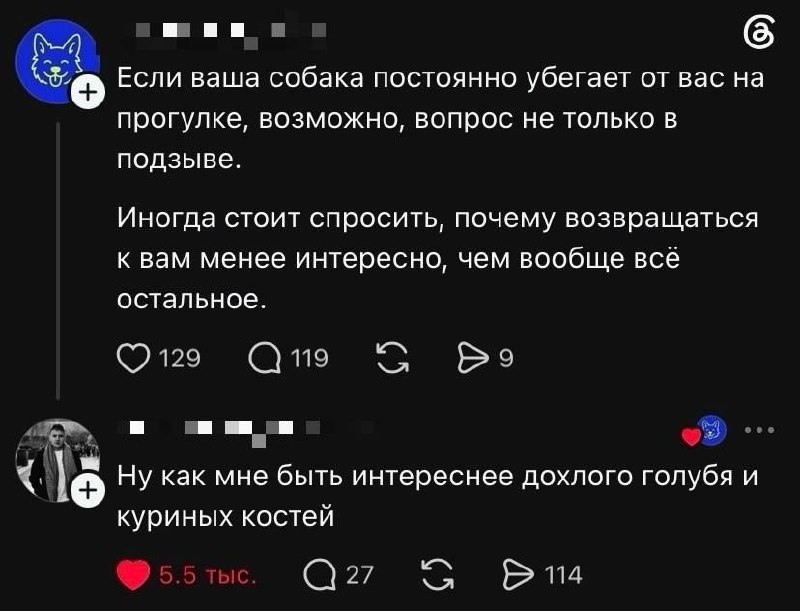800x611 pixels.
Task: Open replies on comment showing 27 replies
Action: click(x=320, y=575)
